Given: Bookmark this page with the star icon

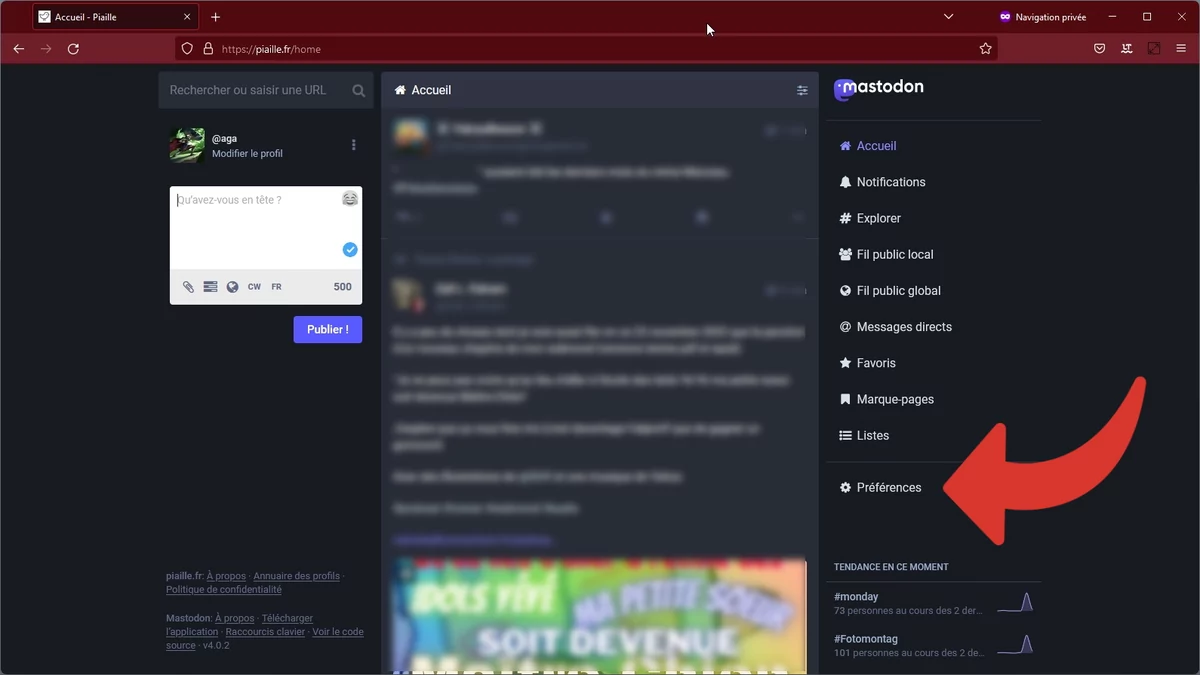Looking at the screenshot, I should pyautogui.click(x=985, y=48).
